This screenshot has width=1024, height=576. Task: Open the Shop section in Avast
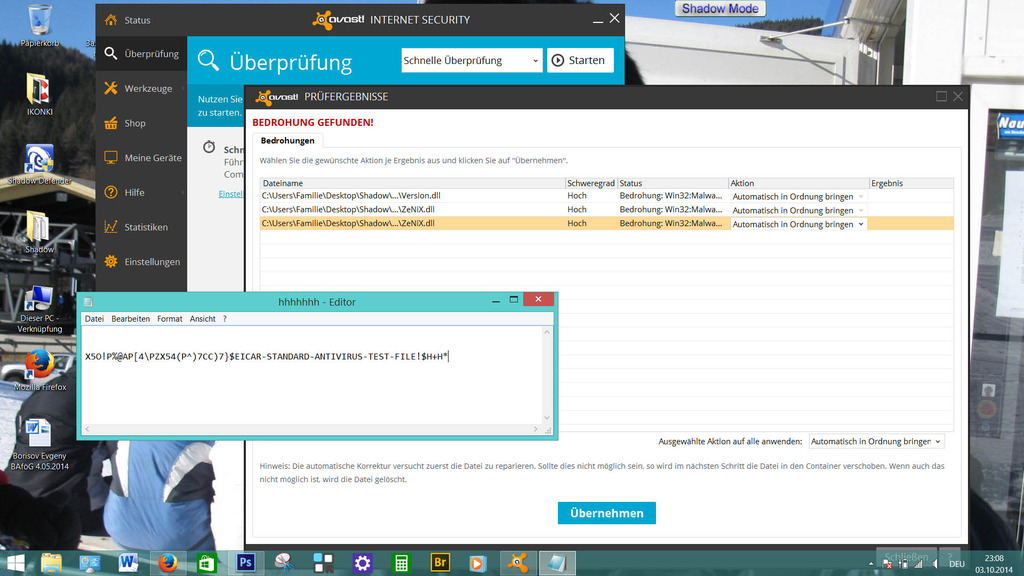pos(141,123)
